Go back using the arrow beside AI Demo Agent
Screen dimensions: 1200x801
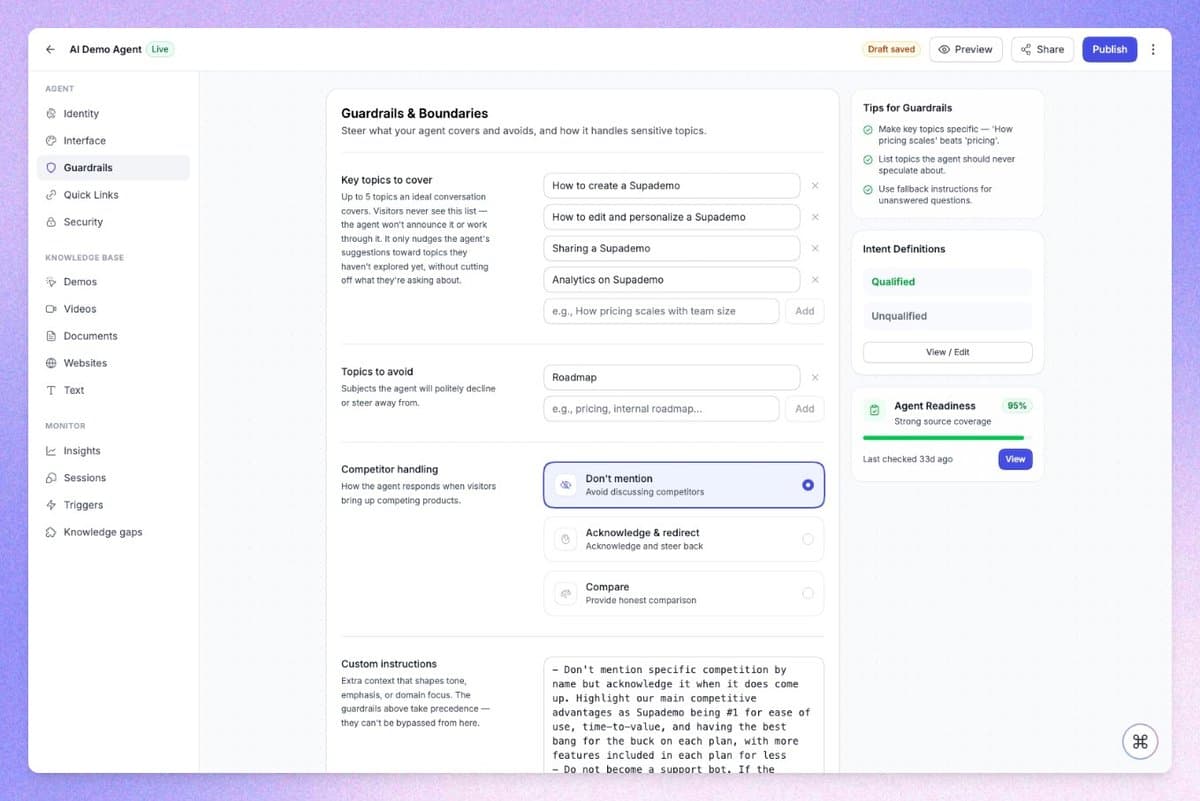(50, 49)
